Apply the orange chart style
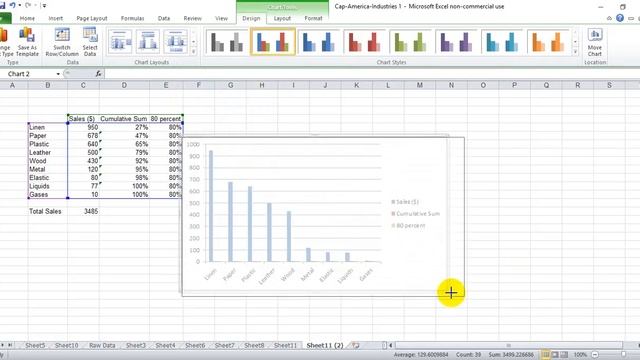 click(x=548, y=42)
